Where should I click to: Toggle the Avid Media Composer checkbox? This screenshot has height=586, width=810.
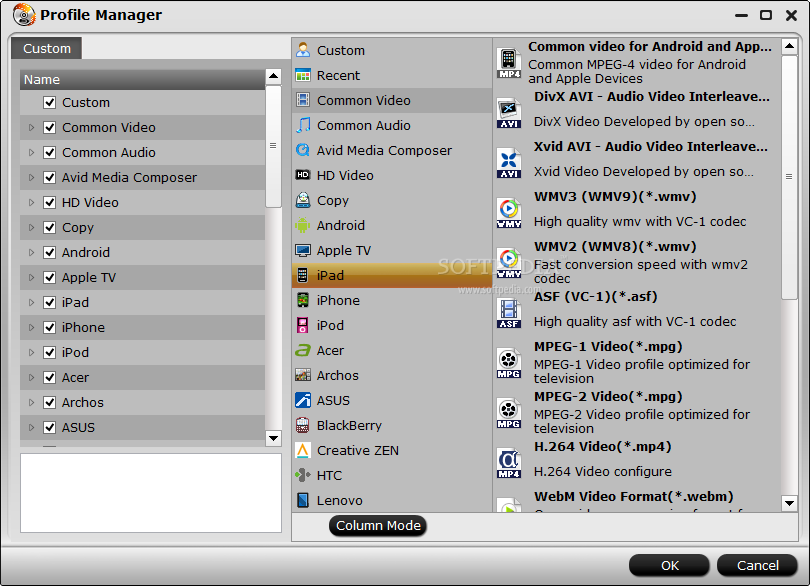pos(50,177)
